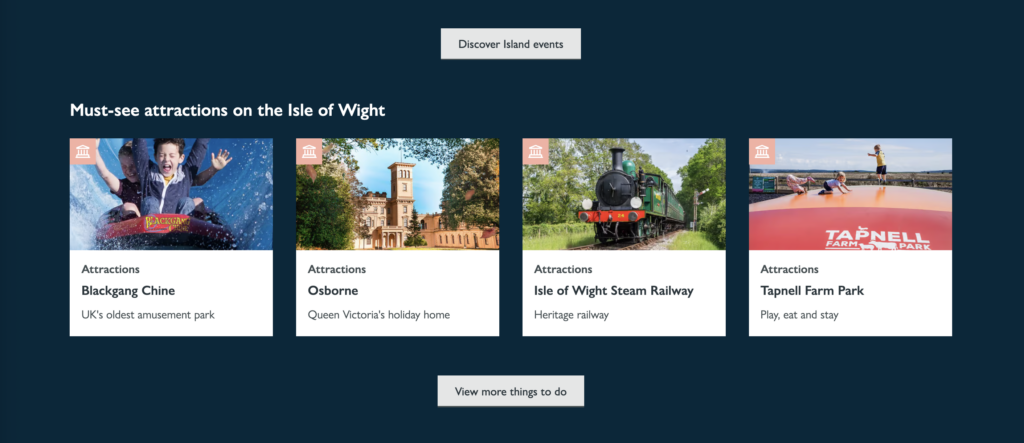Image resolution: width=1024 pixels, height=443 pixels.
Task: Click the Heritage railway description text
Action: tap(571, 315)
